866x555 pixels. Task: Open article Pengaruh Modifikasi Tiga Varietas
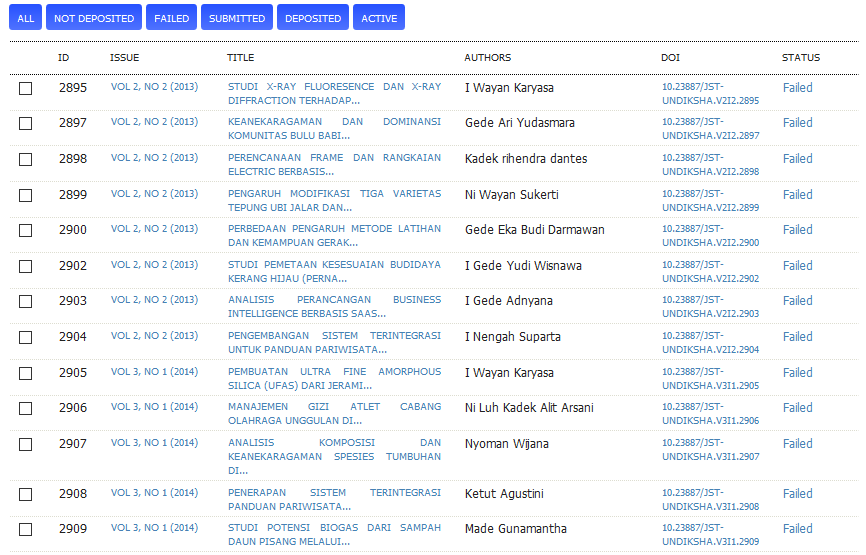coord(334,201)
